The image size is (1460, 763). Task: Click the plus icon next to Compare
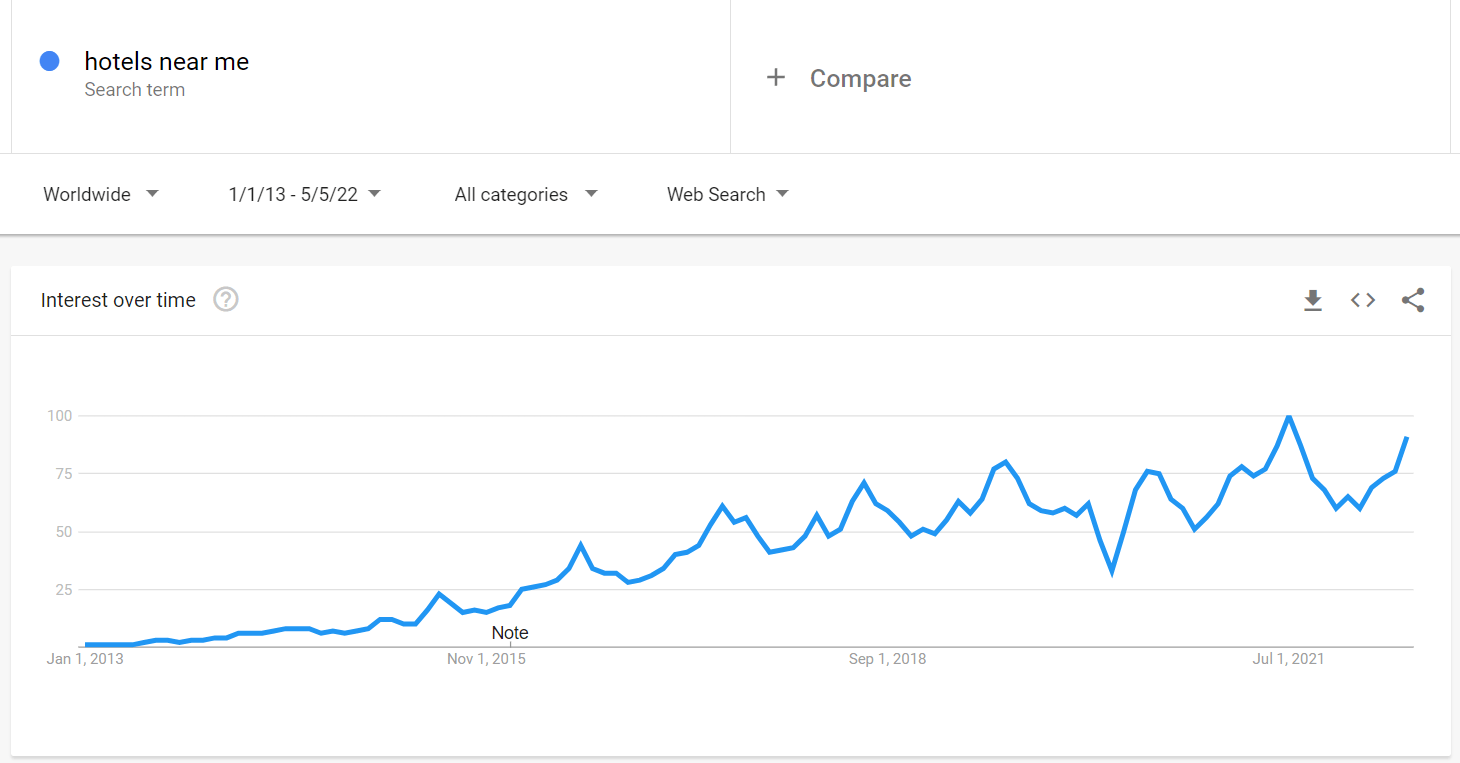776,78
